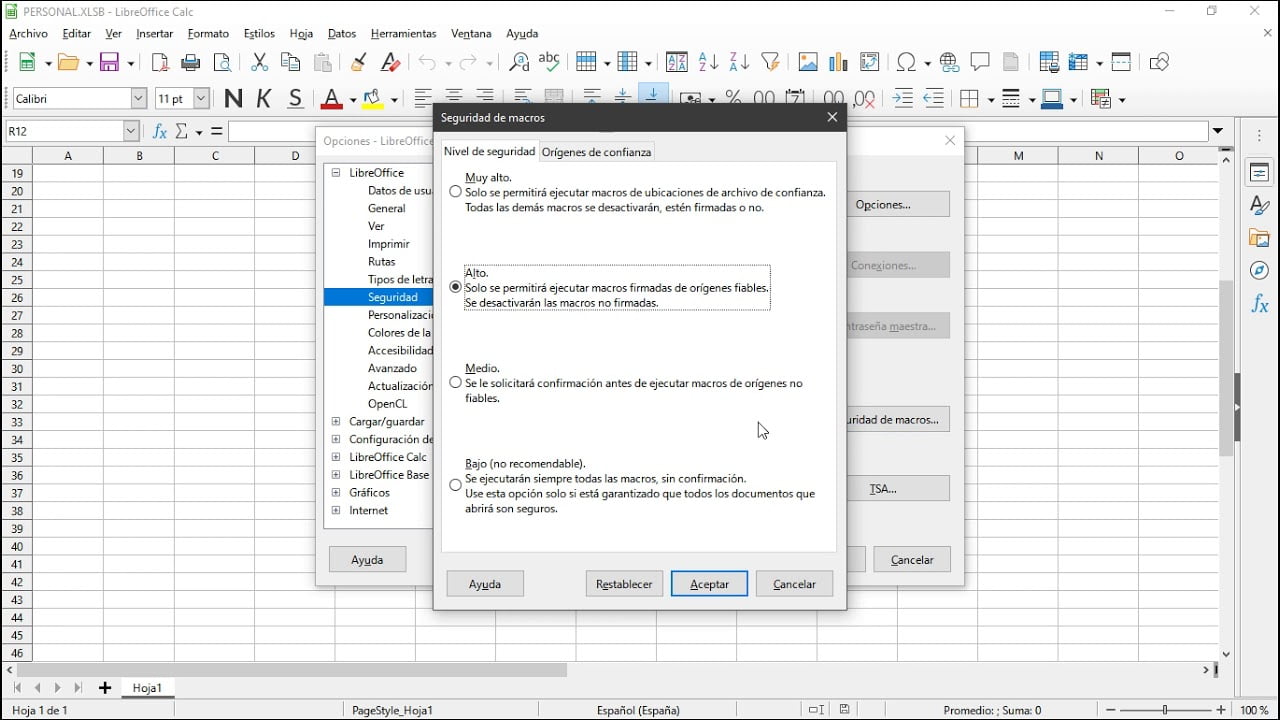Click Ayuda in Seguridad de macros dialog
The image size is (1280, 720).
(x=485, y=584)
